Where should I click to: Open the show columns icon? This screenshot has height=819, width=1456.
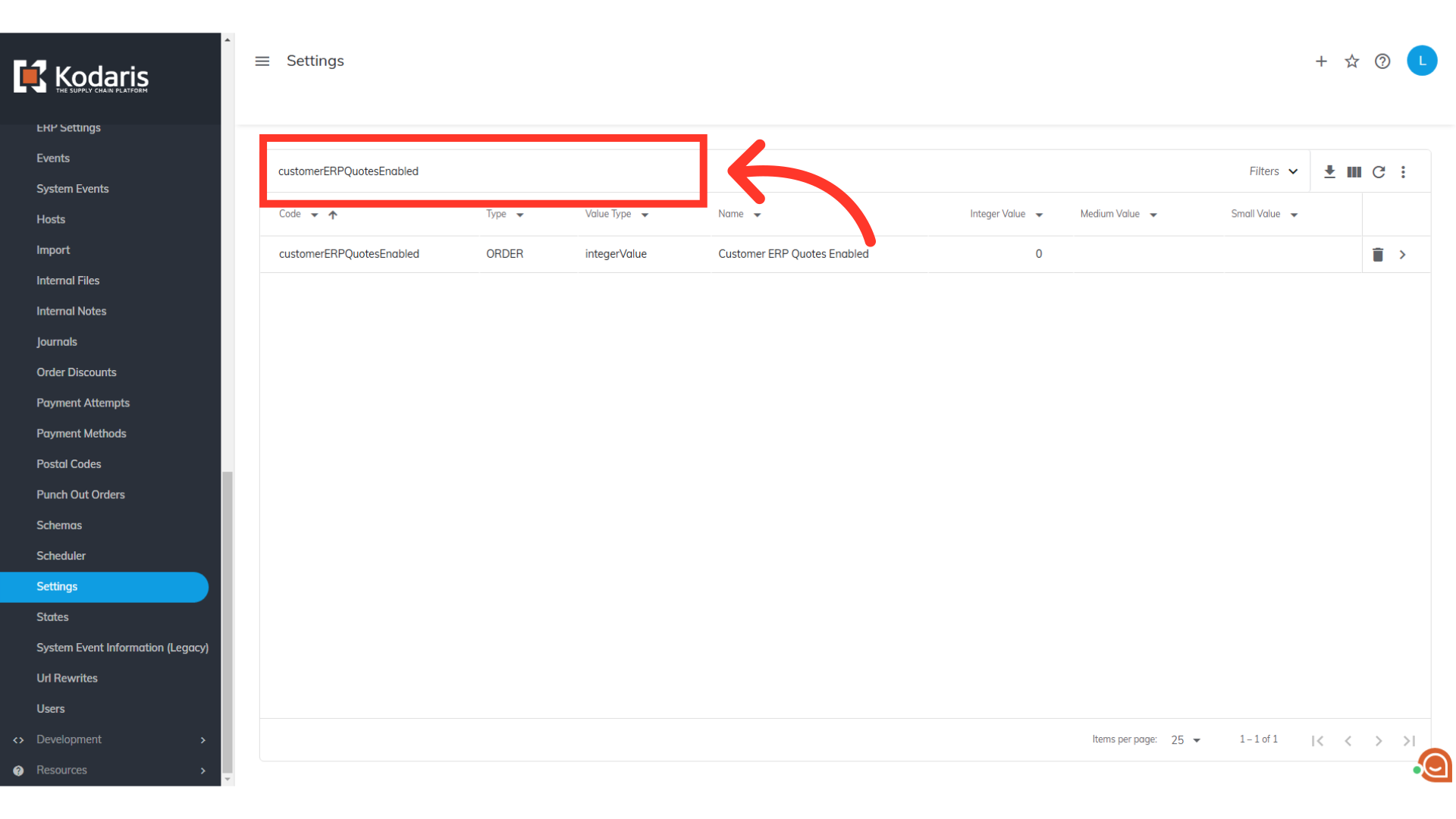[x=1354, y=172]
